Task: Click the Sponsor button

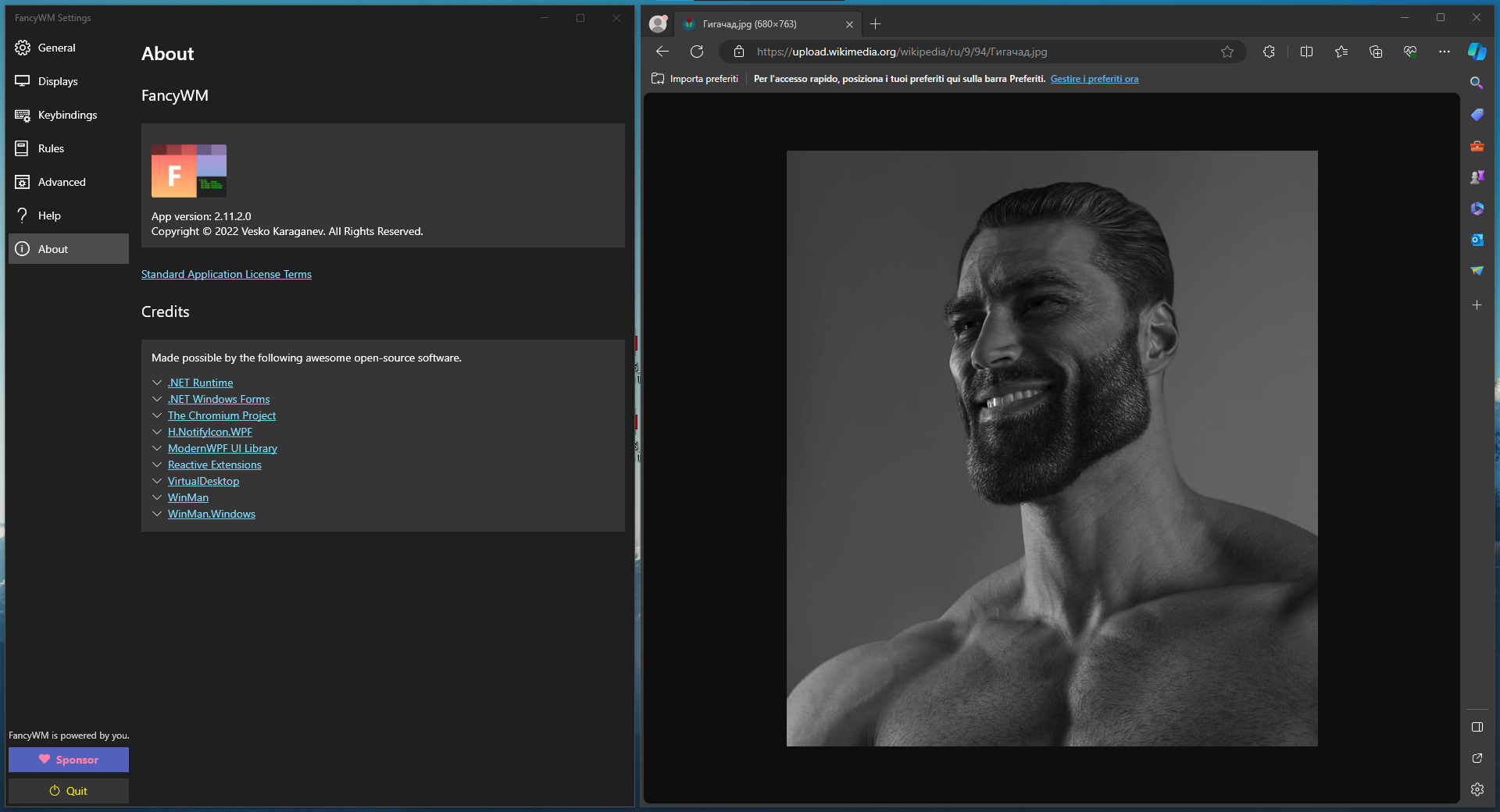Action: pos(68,759)
